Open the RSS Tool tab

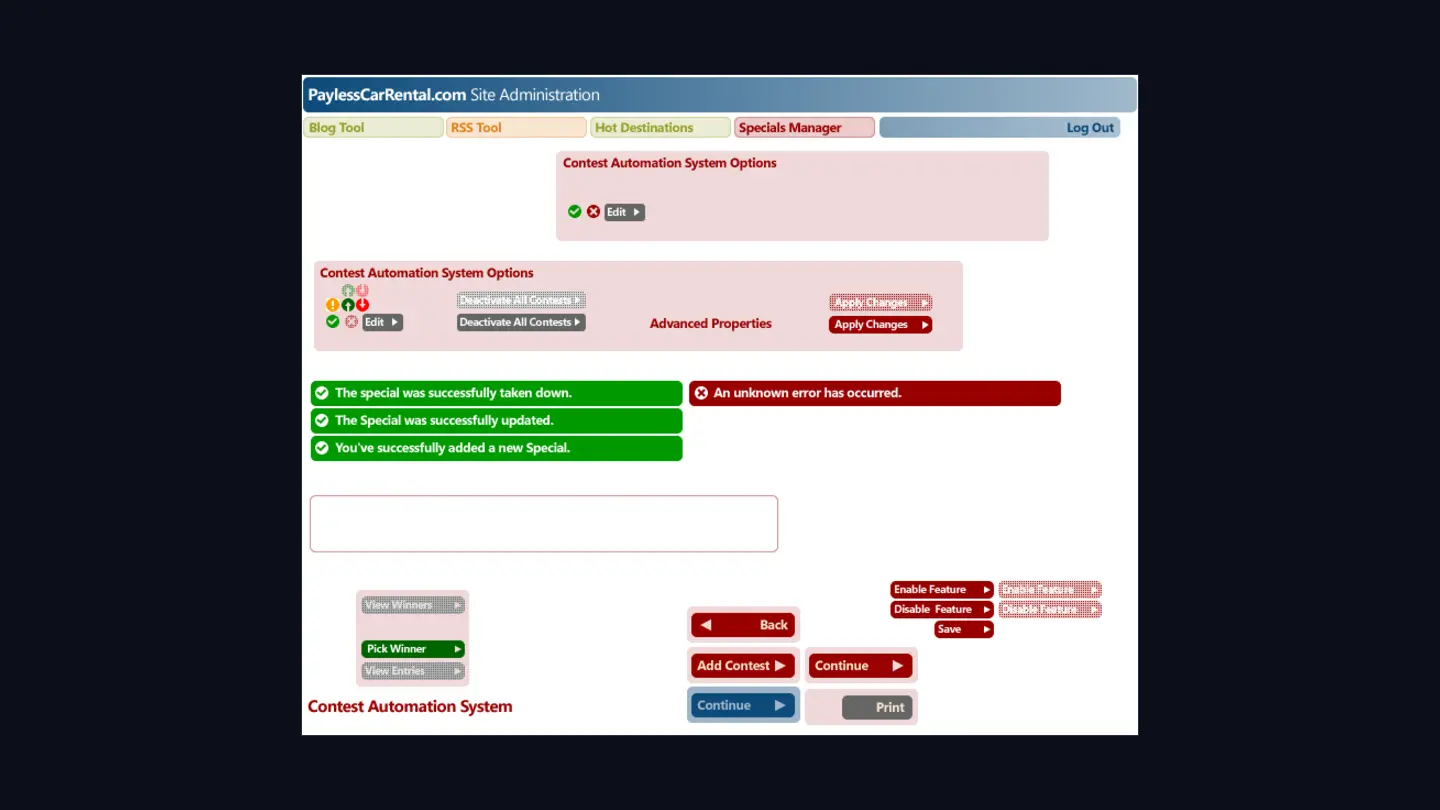click(x=516, y=127)
